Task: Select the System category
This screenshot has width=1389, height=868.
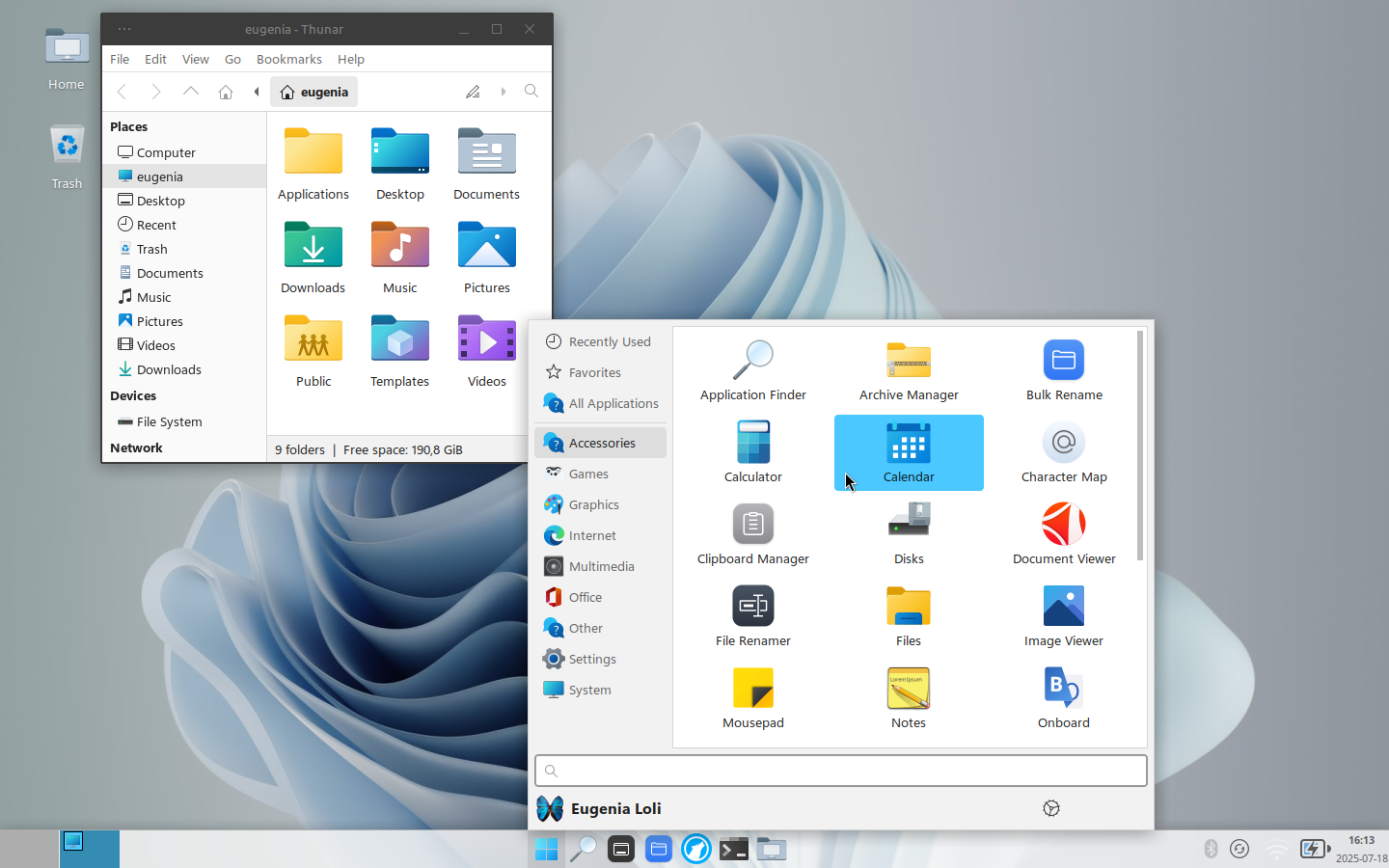Action: (x=600, y=690)
